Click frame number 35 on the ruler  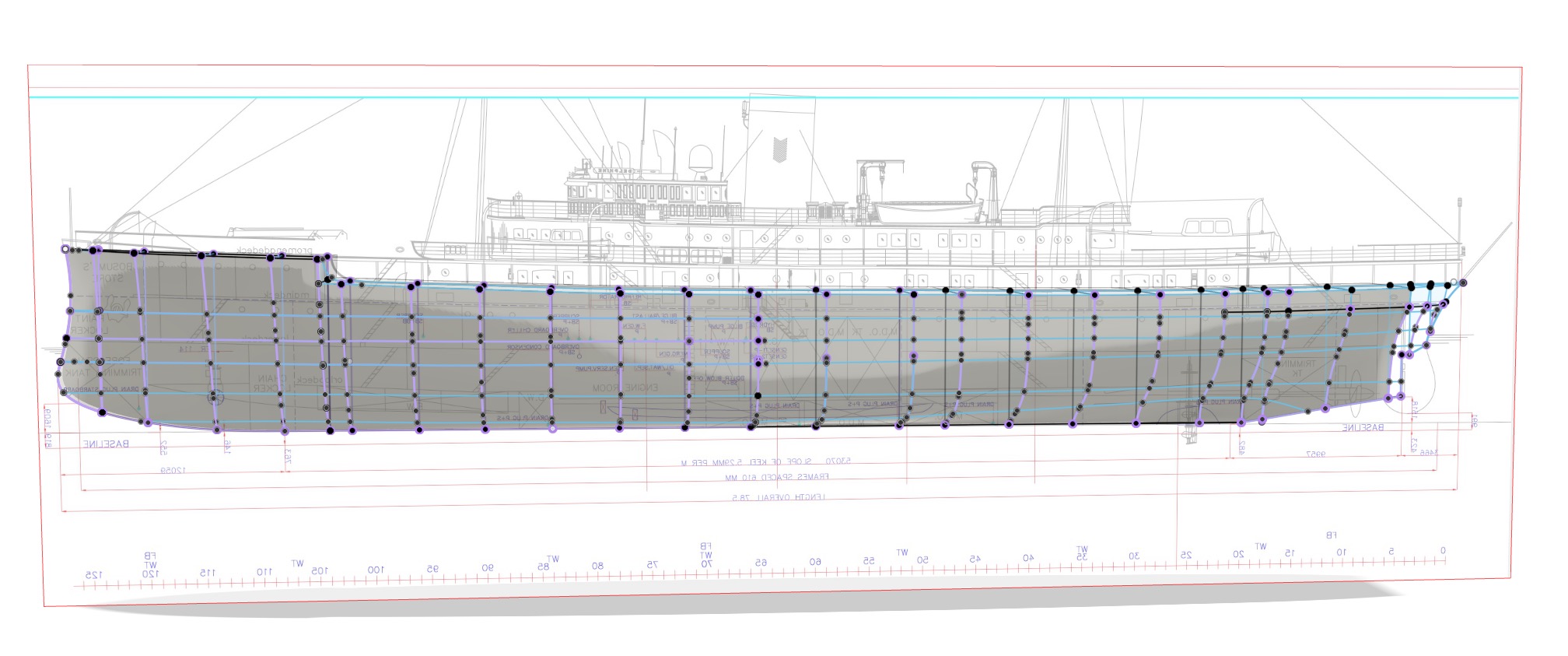[x=1082, y=557]
